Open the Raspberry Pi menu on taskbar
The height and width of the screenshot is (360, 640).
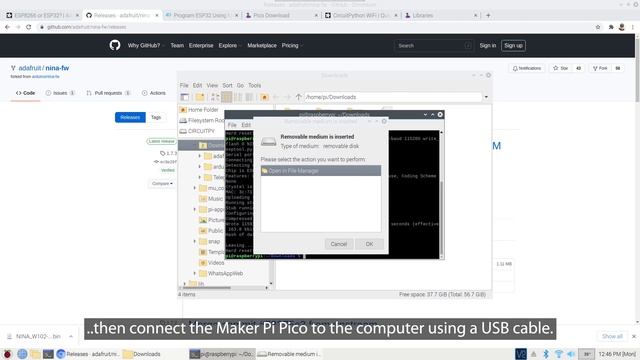click(7, 354)
